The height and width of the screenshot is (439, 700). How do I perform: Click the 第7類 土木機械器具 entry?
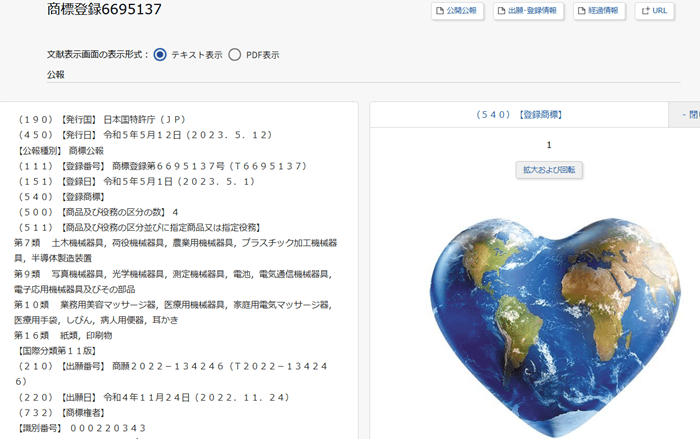(175, 251)
